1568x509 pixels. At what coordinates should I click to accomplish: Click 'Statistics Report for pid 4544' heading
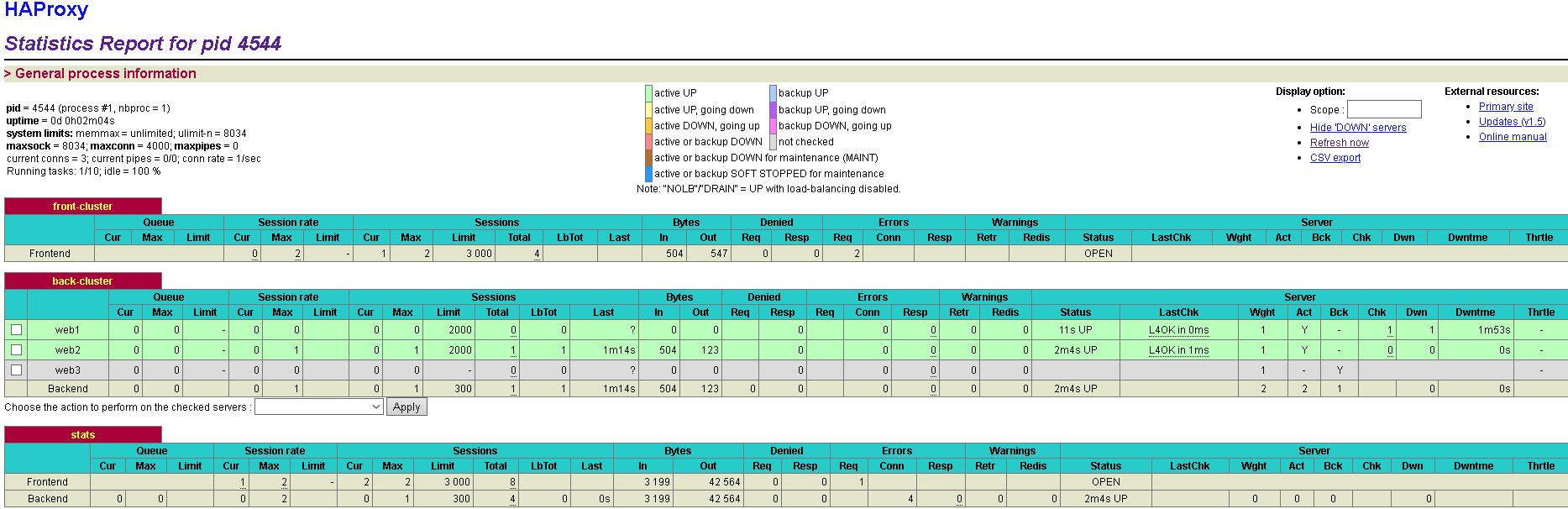[x=143, y=44]
